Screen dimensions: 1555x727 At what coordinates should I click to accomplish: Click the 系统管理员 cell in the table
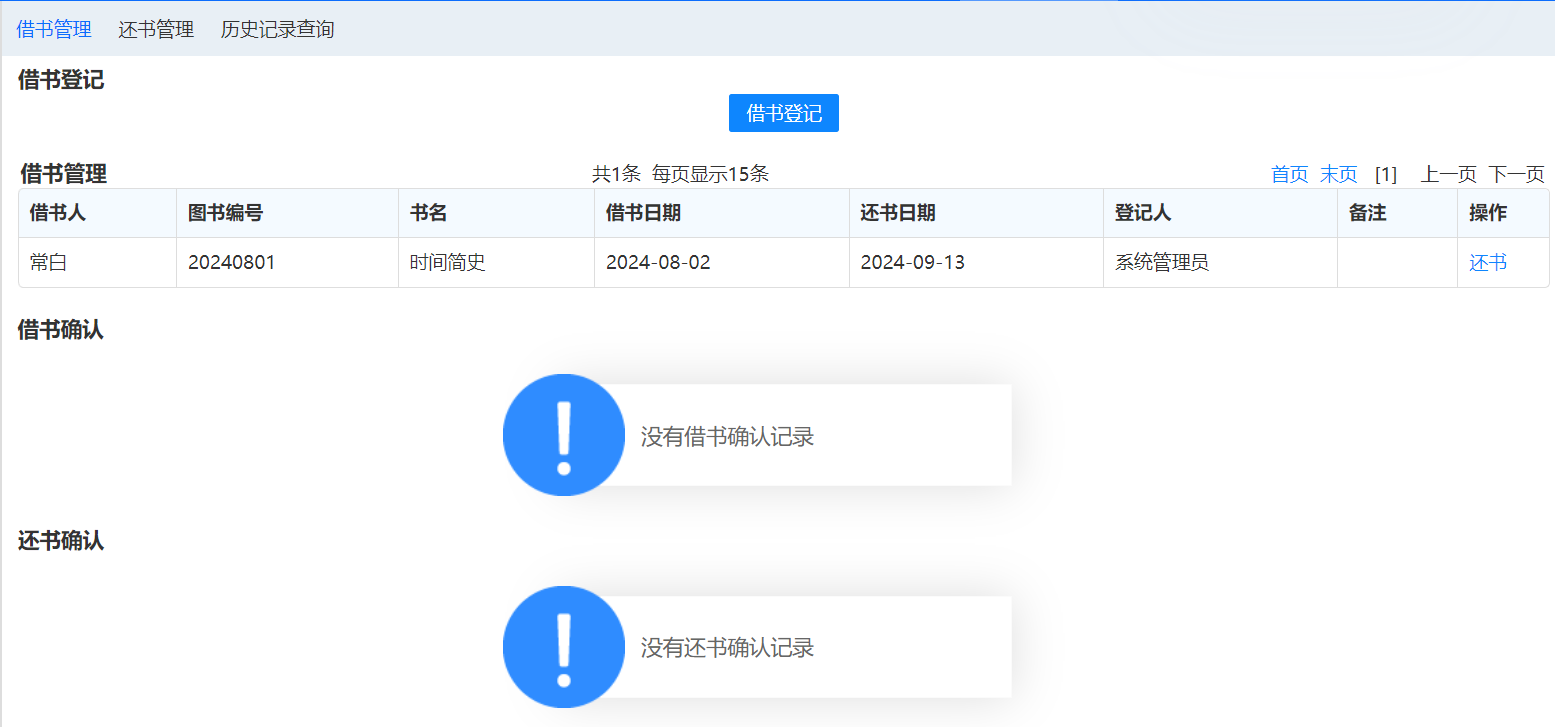[x=1162, y=263]
